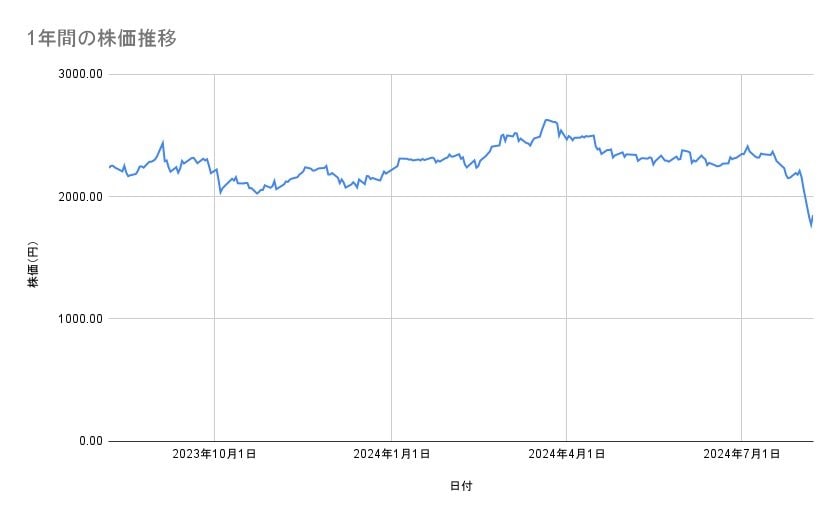Click the 1000.00 gridline at the 2024年4月1日 intersection
839x519 pixels.
click(x=567, y=319)
